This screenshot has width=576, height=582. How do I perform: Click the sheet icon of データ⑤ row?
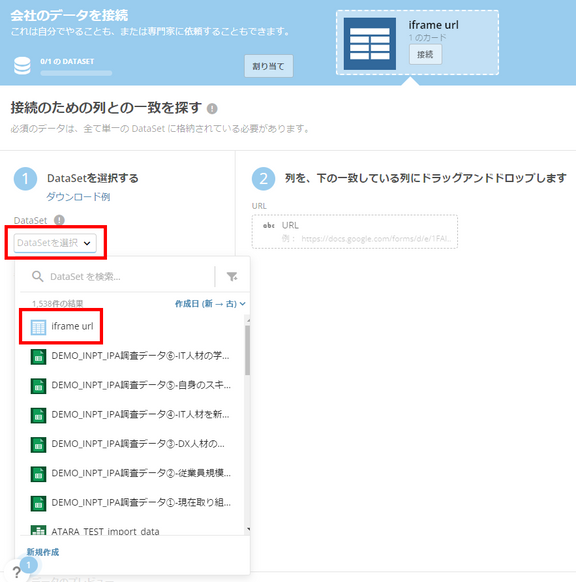[x=38, y=386]
